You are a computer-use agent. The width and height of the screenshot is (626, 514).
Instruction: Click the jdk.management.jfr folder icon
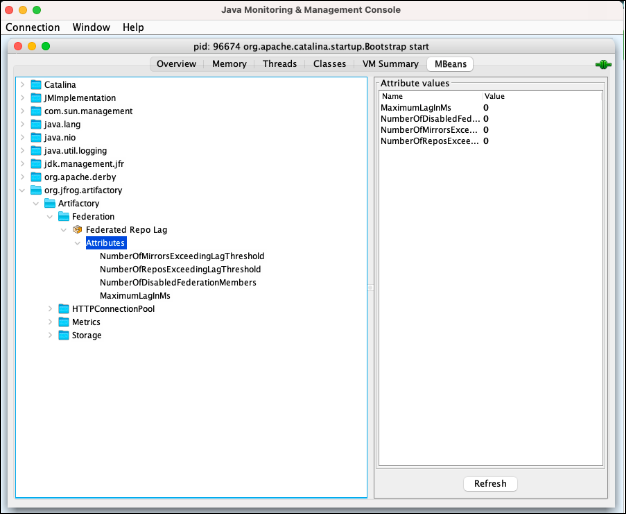click(x=36, y=164)
